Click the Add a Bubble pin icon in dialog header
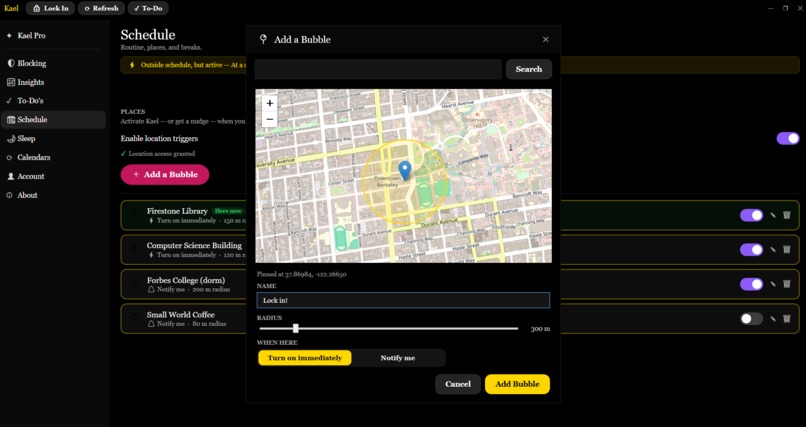The height and width of the screenshot is (427, 806). pos(263,39)
